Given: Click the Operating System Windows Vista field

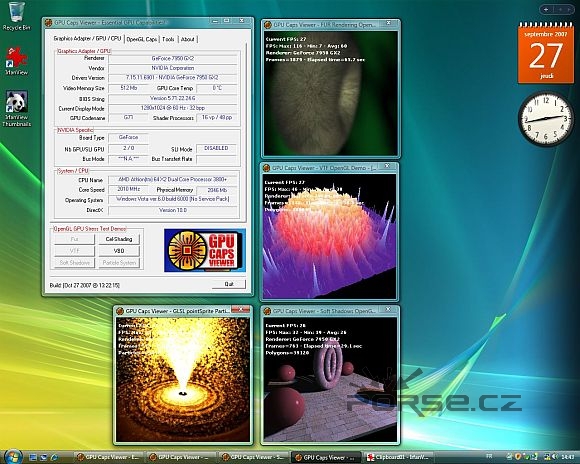Looking at the screenshot, I should click(x=173, y=199).
